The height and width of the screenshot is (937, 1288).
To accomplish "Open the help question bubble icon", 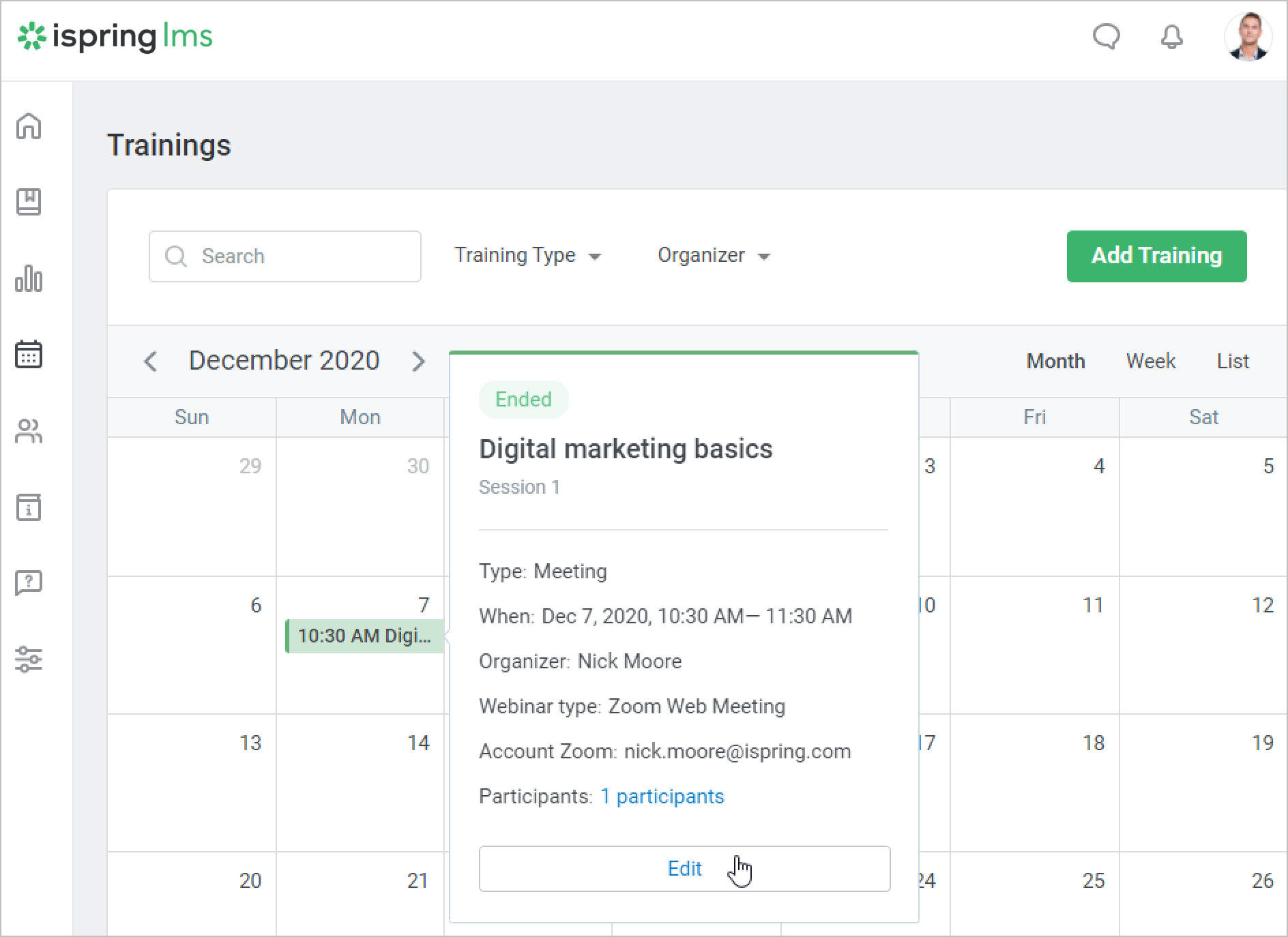I will click(29, 583).
